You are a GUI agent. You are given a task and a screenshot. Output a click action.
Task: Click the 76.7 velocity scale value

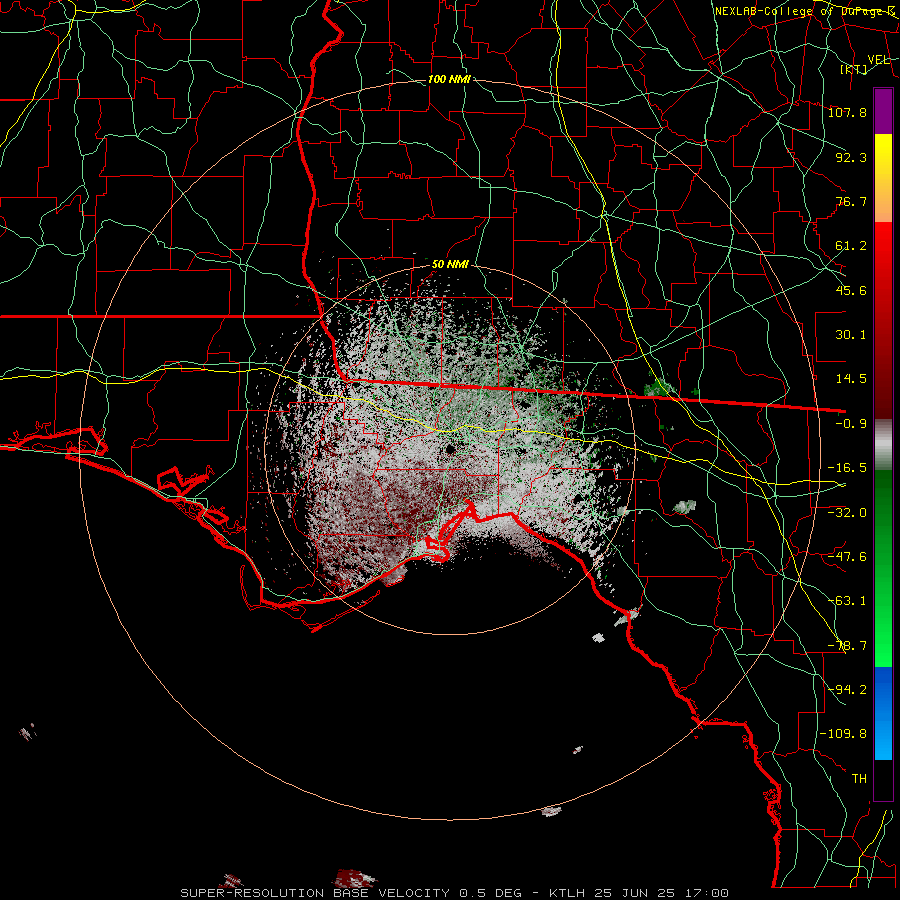pyautogui.click(x=851, y=201)
